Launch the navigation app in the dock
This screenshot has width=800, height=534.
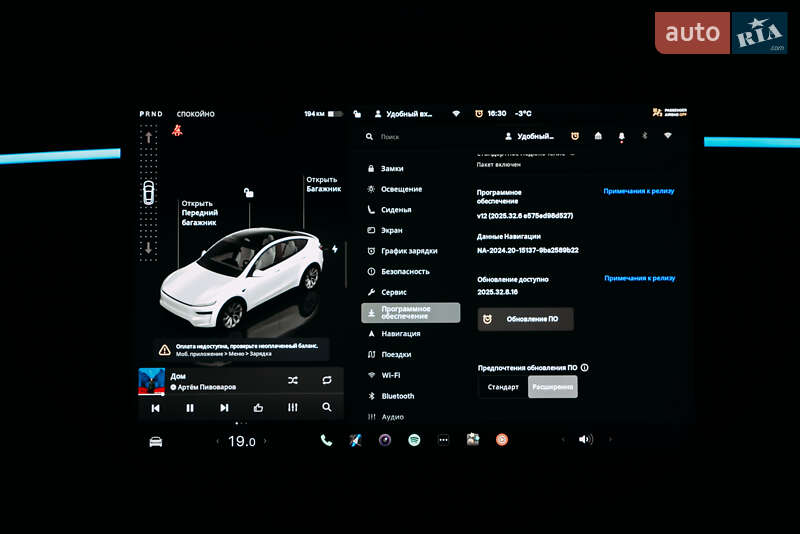[x=356, y=440]
